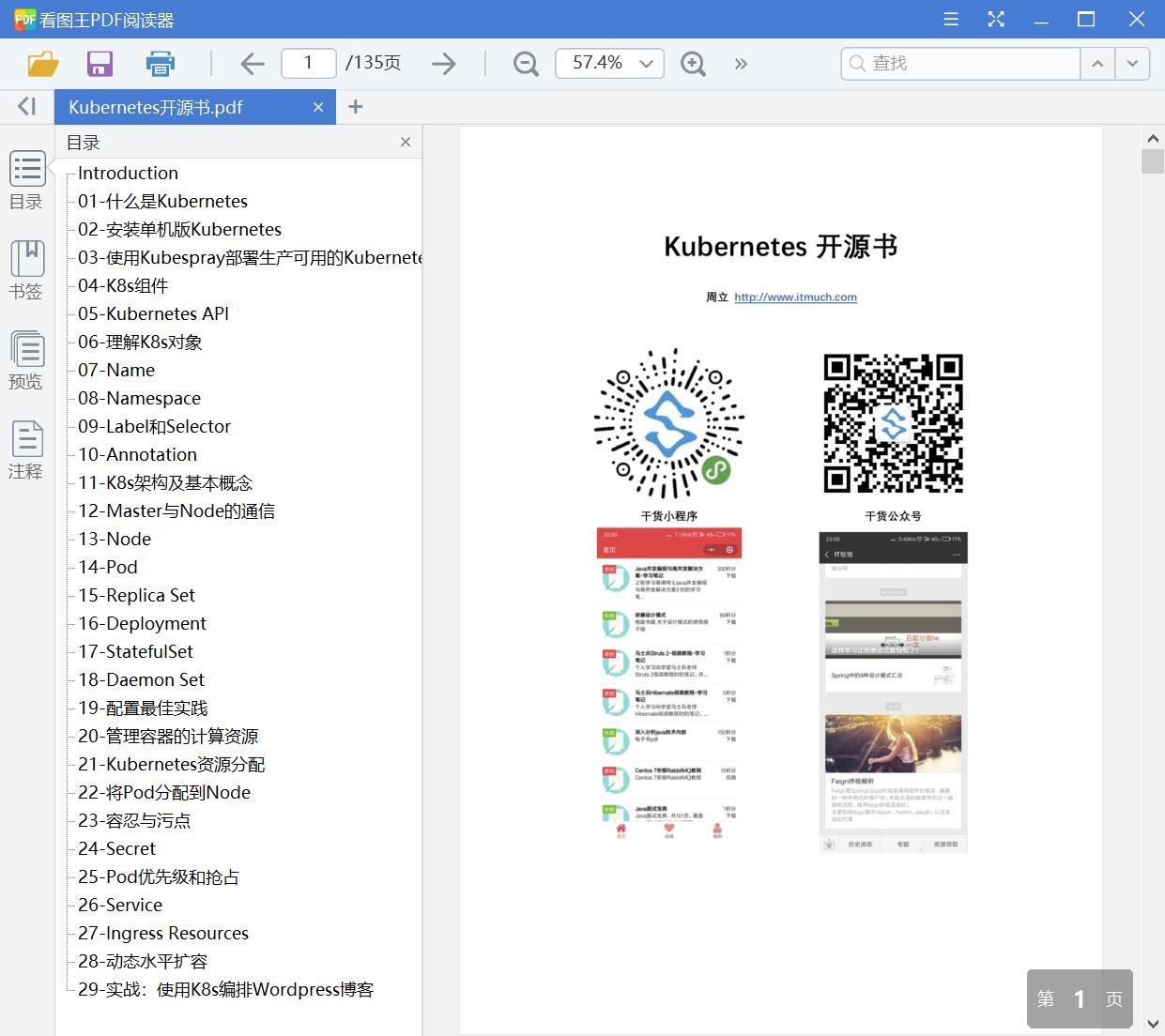Open the 注释 annotations sidebar panel
The image size is (1165, 1036).
coord(26,450)
